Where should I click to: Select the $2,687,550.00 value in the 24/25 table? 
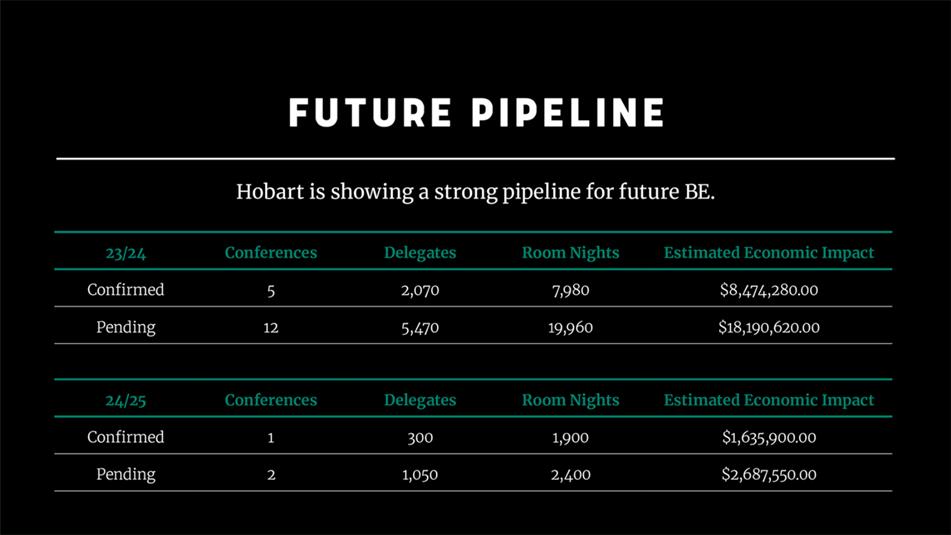(x=768, y=474)
